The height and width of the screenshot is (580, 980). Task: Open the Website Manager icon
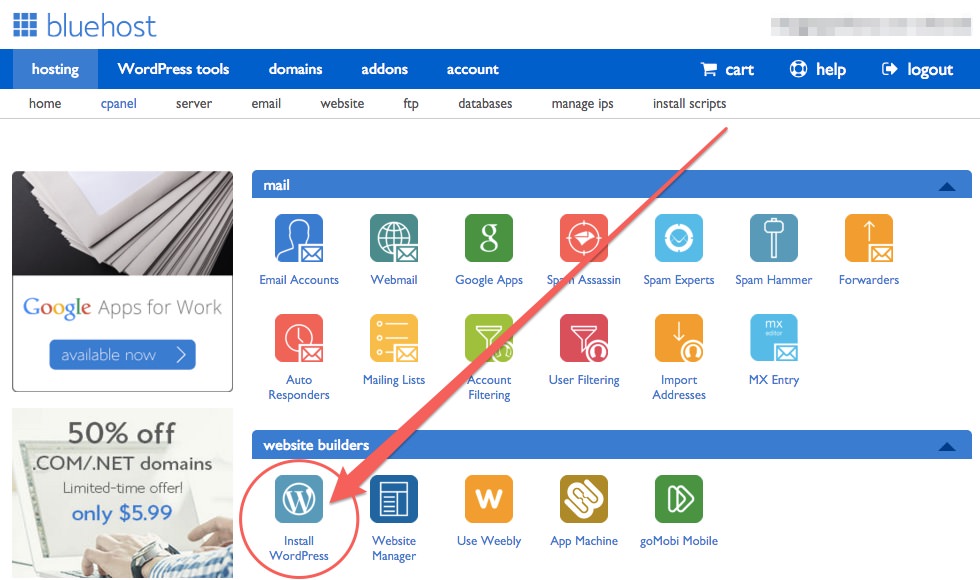point(394,499)
